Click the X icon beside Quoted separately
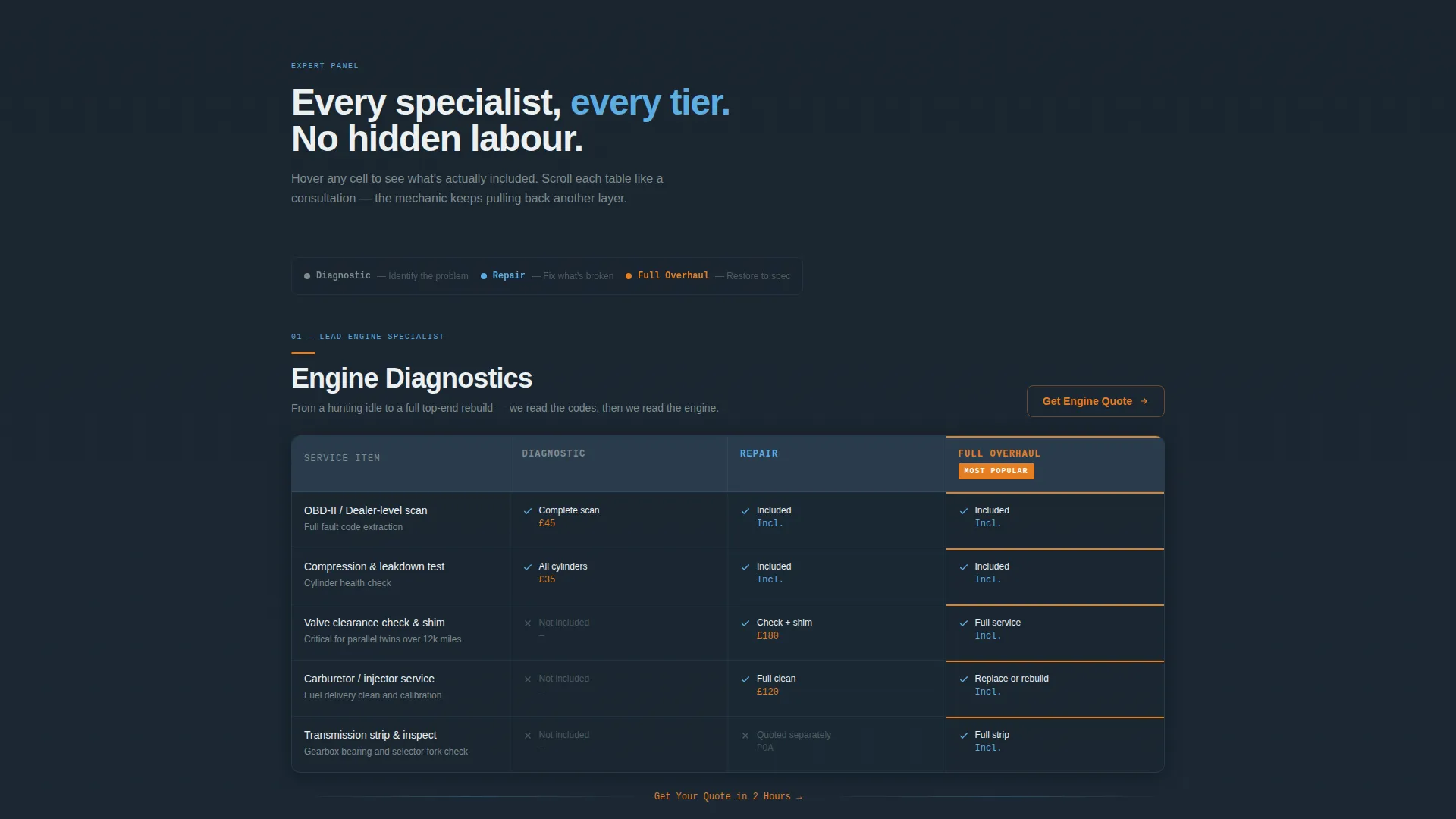 [745, 736]
